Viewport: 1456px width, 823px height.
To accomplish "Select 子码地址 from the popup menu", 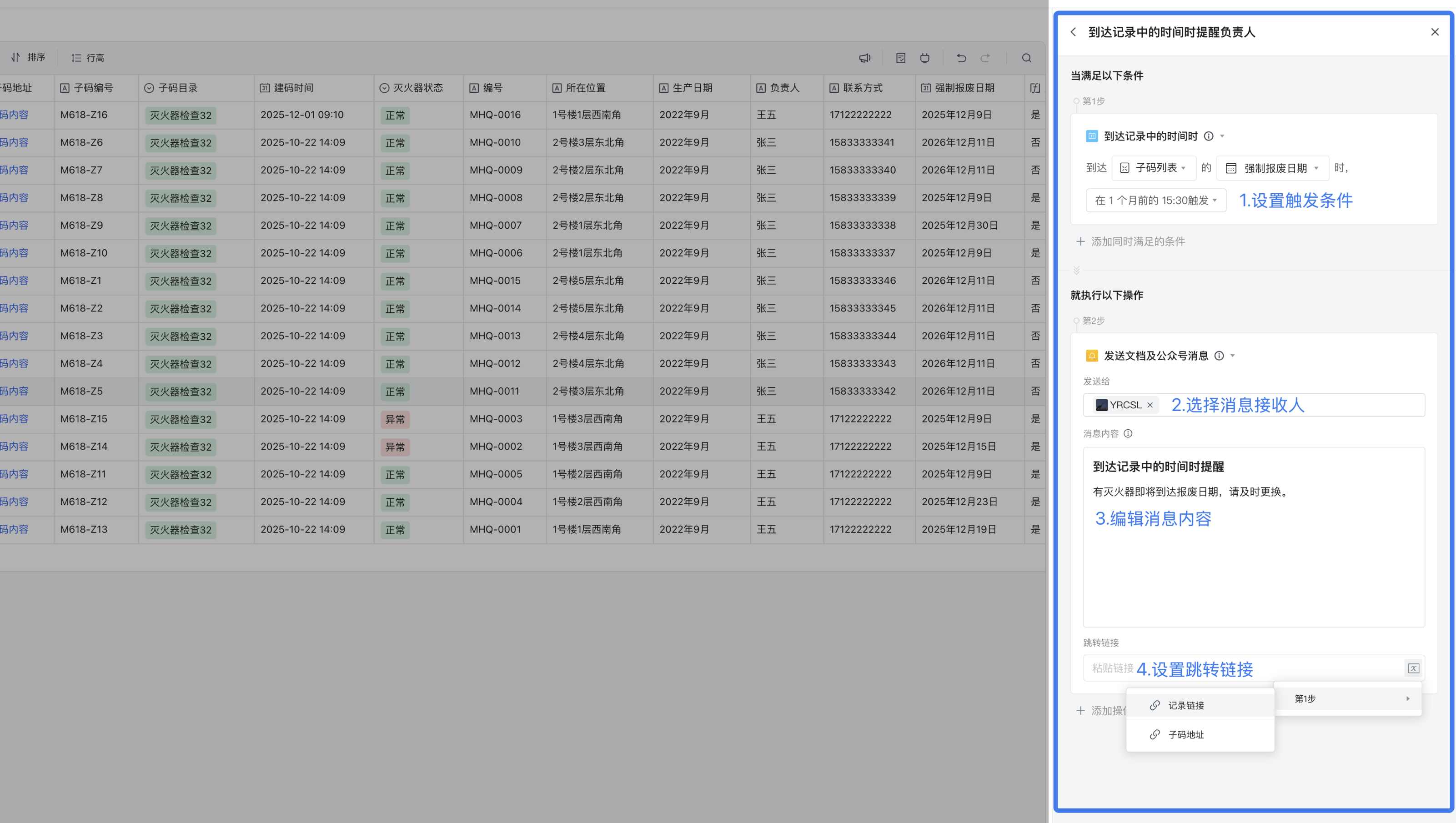I will click(1186, 734).
